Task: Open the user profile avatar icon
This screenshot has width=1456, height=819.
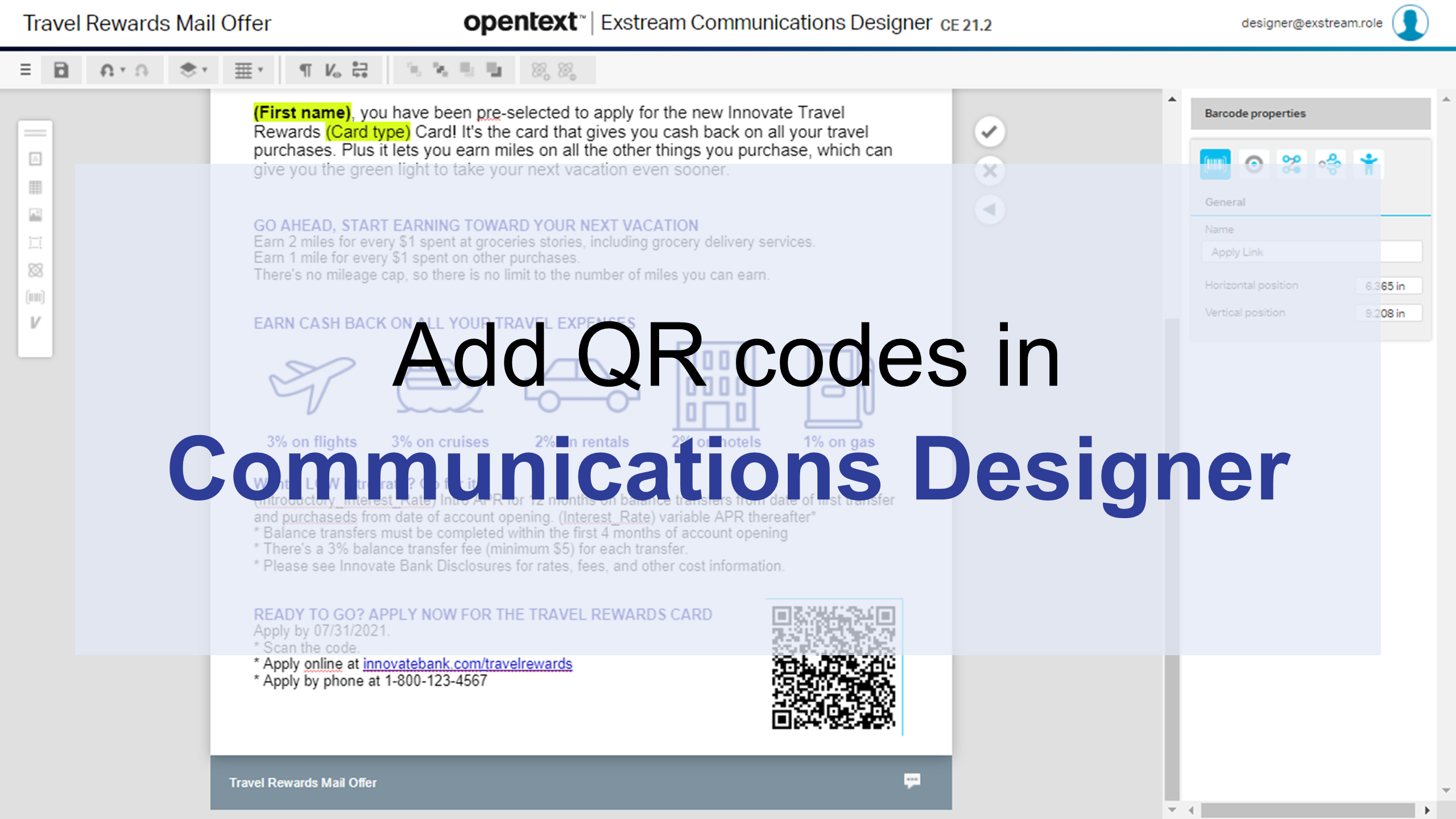Action: click(x=1410, y=23)
